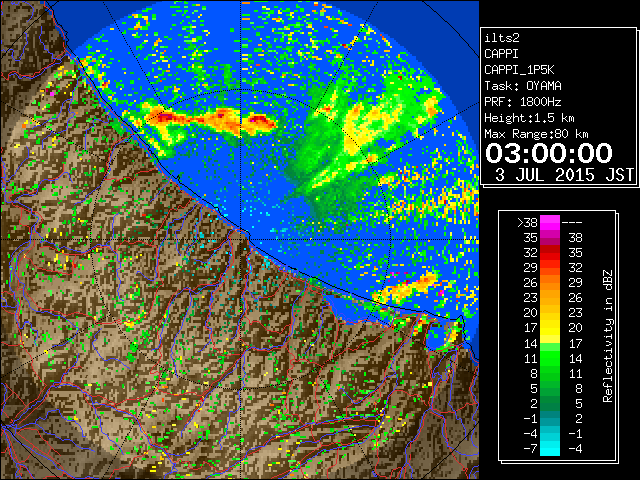The width and height of the screenshot is (640, 480).
Task: Click the 'Max Range:80 km' text
Action: coord(536,134)
